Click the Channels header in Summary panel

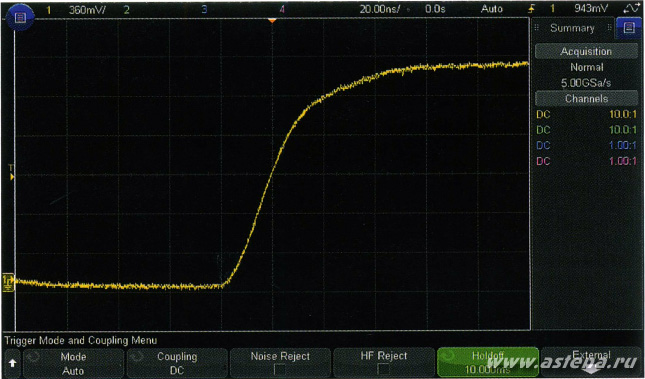tap(586, 99)
